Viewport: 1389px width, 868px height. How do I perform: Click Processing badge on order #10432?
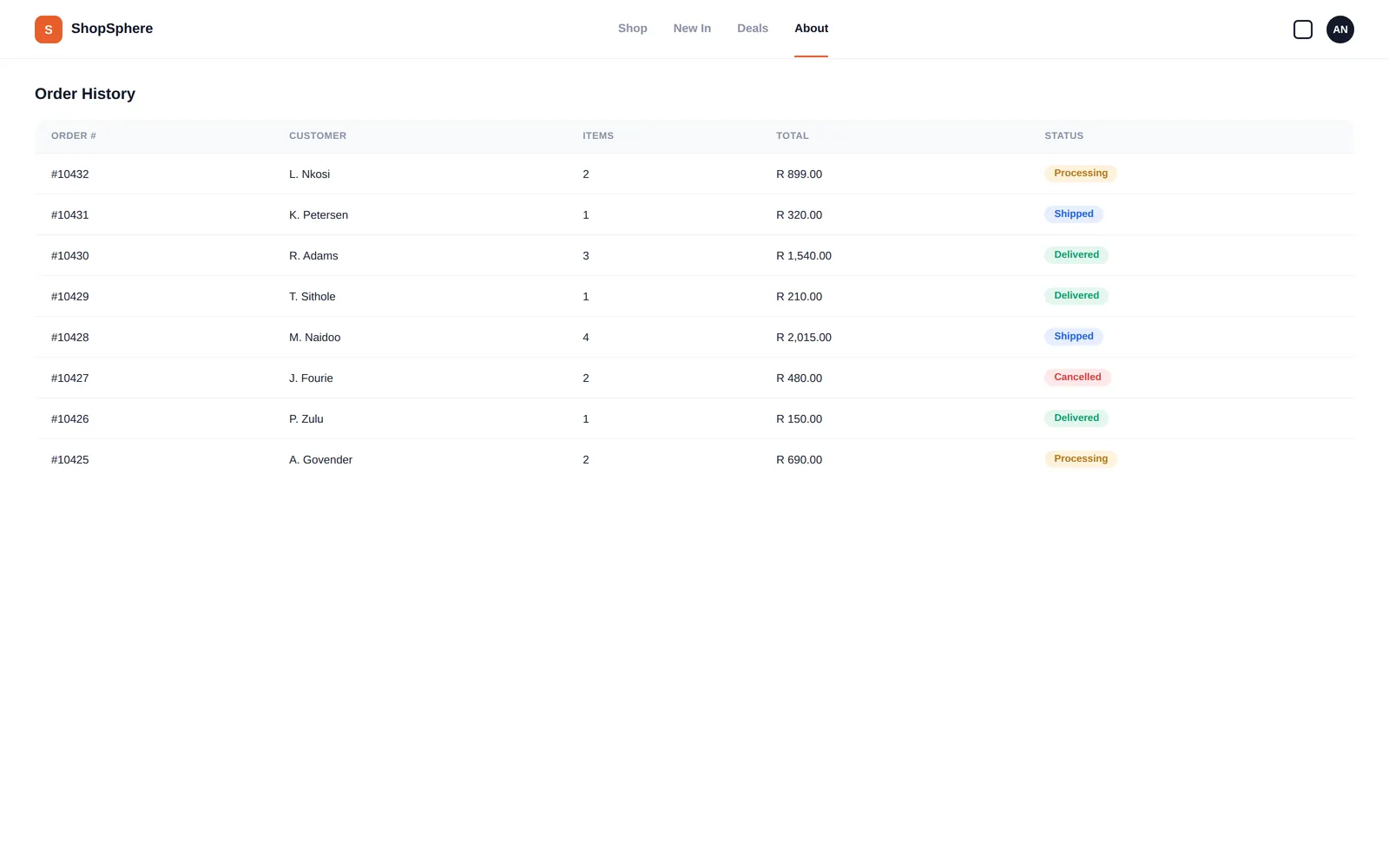click(1081, 174)
